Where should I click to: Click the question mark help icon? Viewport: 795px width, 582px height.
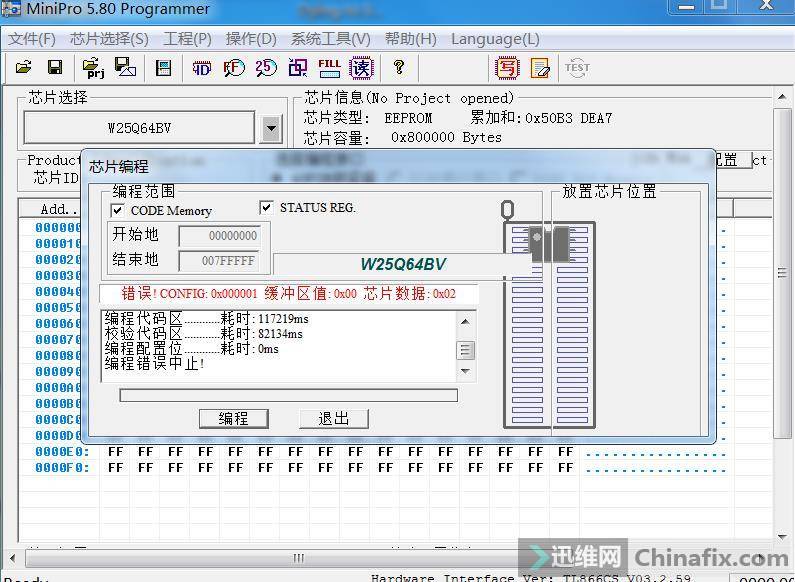pyautogui.click(x=399, y=68)
